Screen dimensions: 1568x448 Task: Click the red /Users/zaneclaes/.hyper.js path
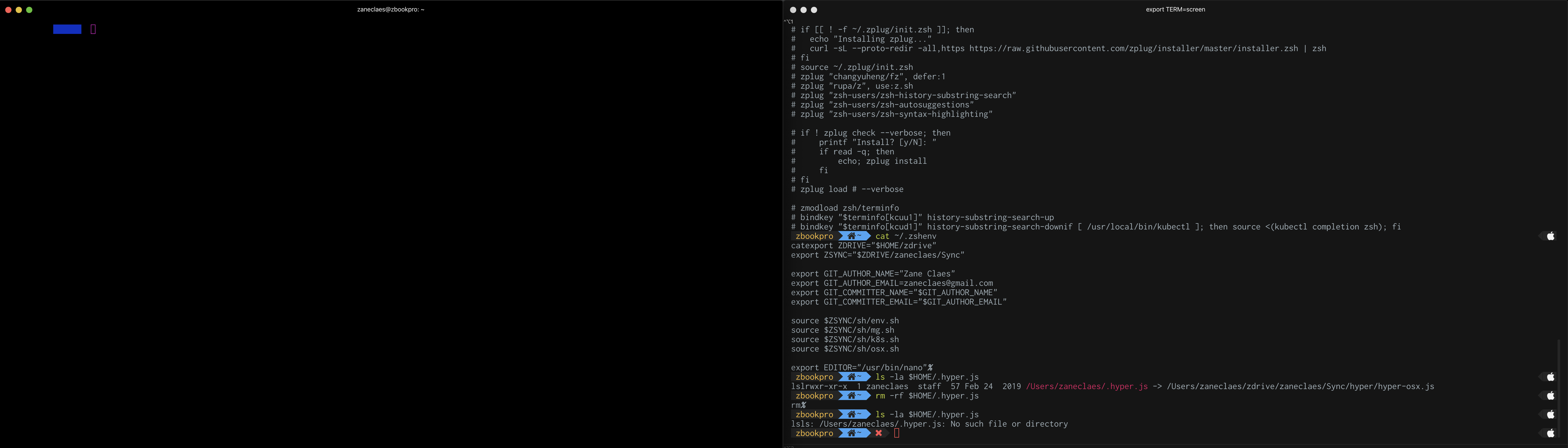point(1087,386)
